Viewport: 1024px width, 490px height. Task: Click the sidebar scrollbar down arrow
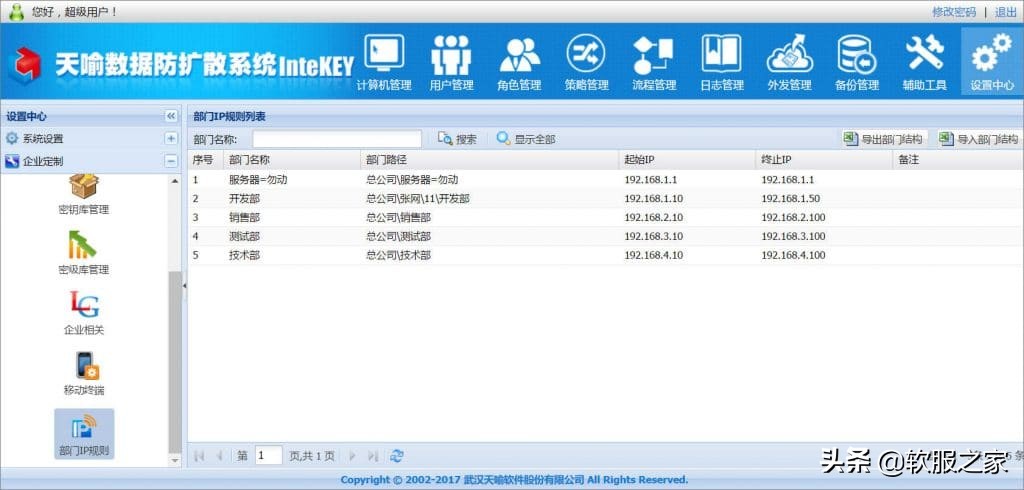tap(175, 461)
